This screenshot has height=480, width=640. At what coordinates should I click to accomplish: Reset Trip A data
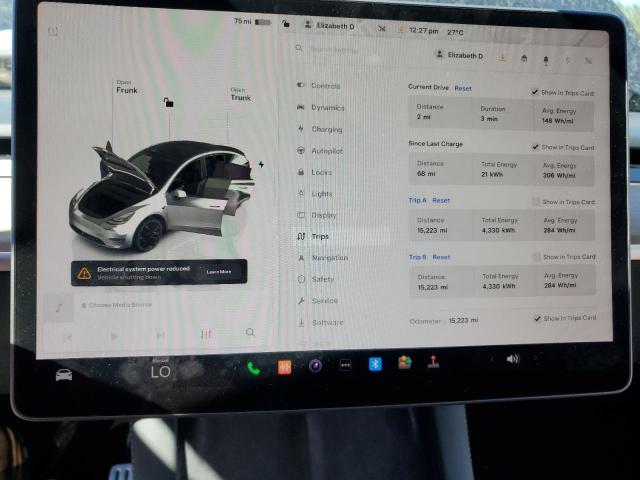coord(441,200)
